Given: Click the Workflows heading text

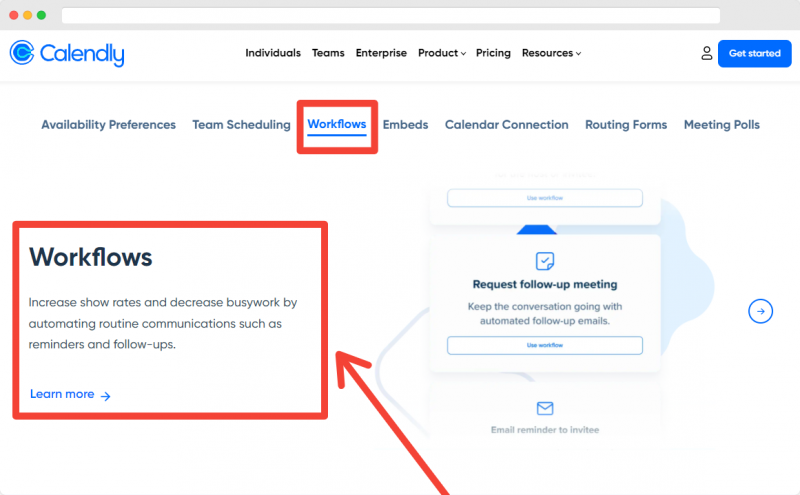Looking at the screenshot, I should (90, 257).
